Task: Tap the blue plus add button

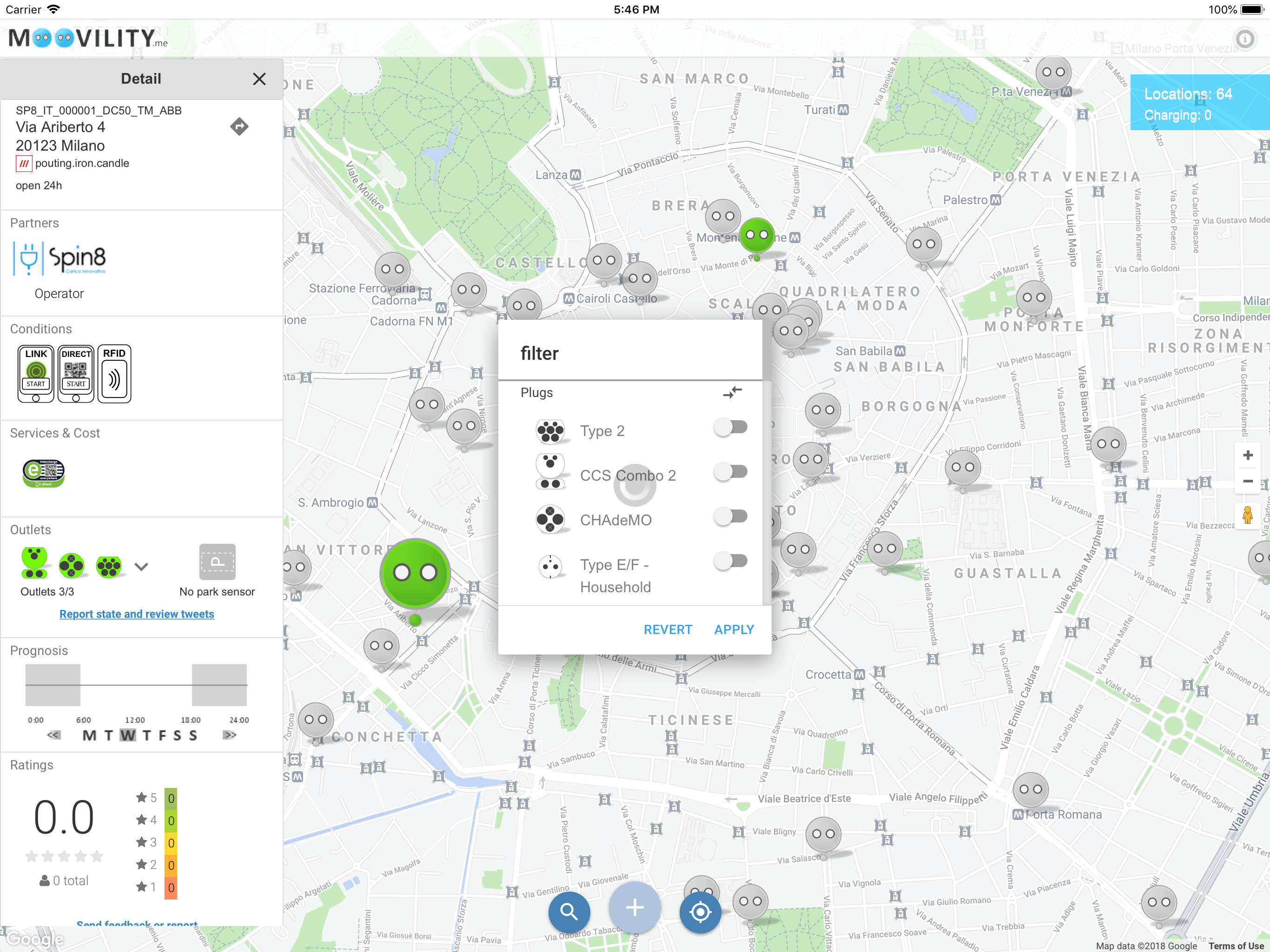Action: click(x=635, y=908)
